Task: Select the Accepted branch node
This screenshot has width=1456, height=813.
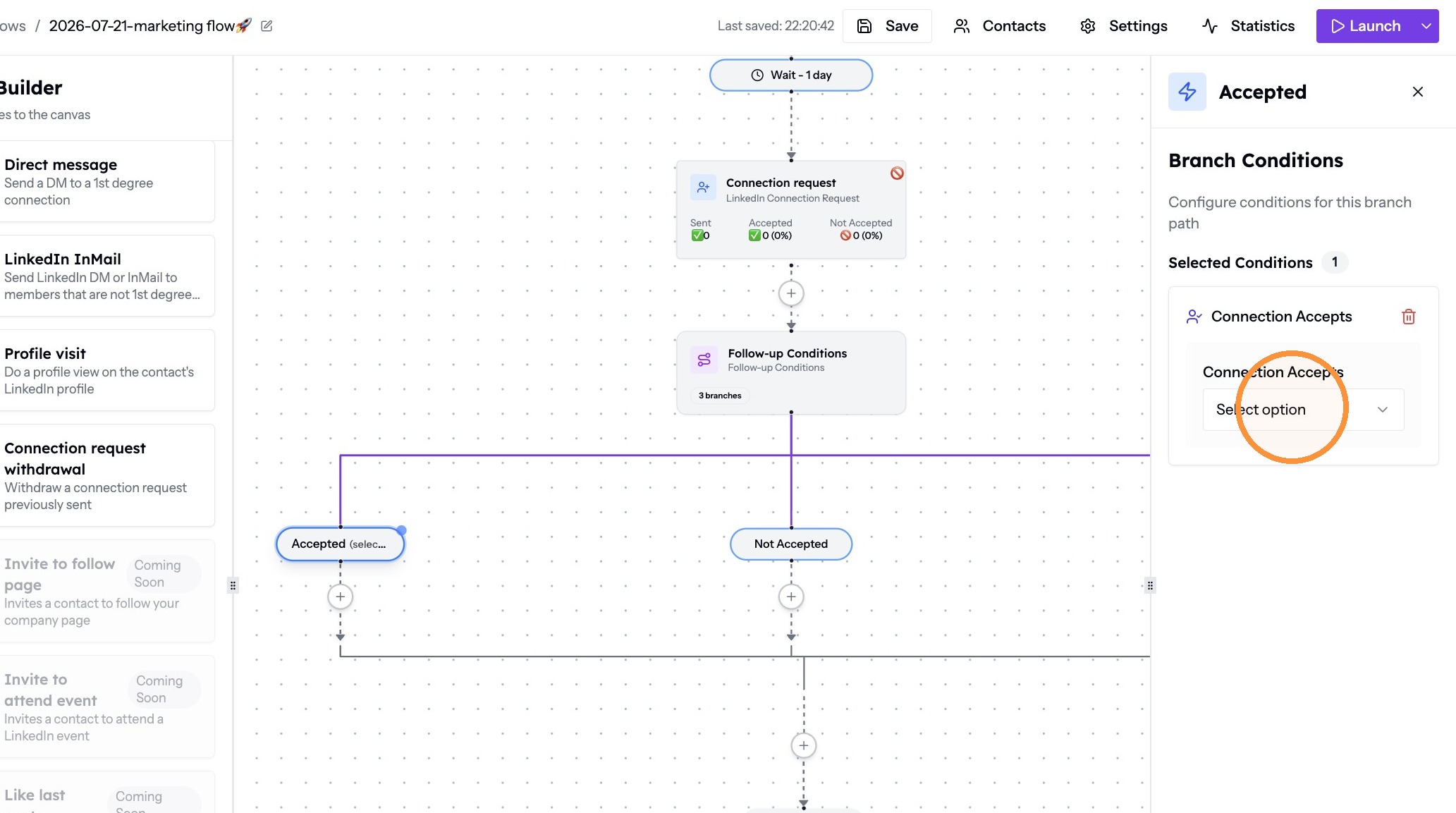Action: (340, 544)
